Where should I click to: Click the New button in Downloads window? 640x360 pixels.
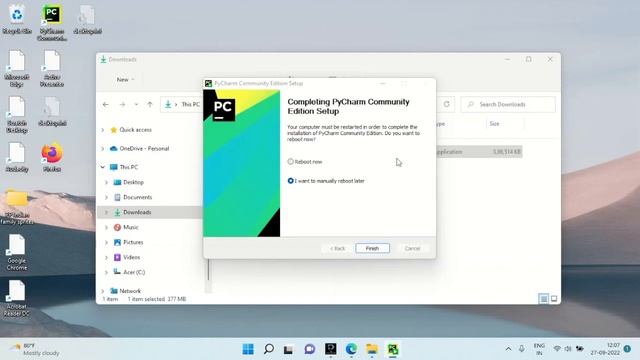(125, 80)
